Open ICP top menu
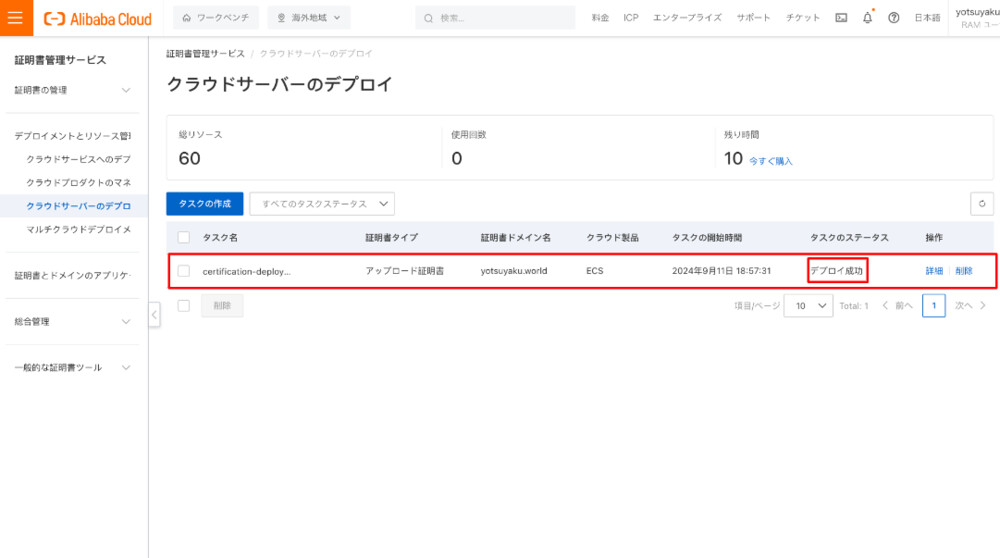The width and height of the screenshot is (1000, 558). click(x=631, y=18)
